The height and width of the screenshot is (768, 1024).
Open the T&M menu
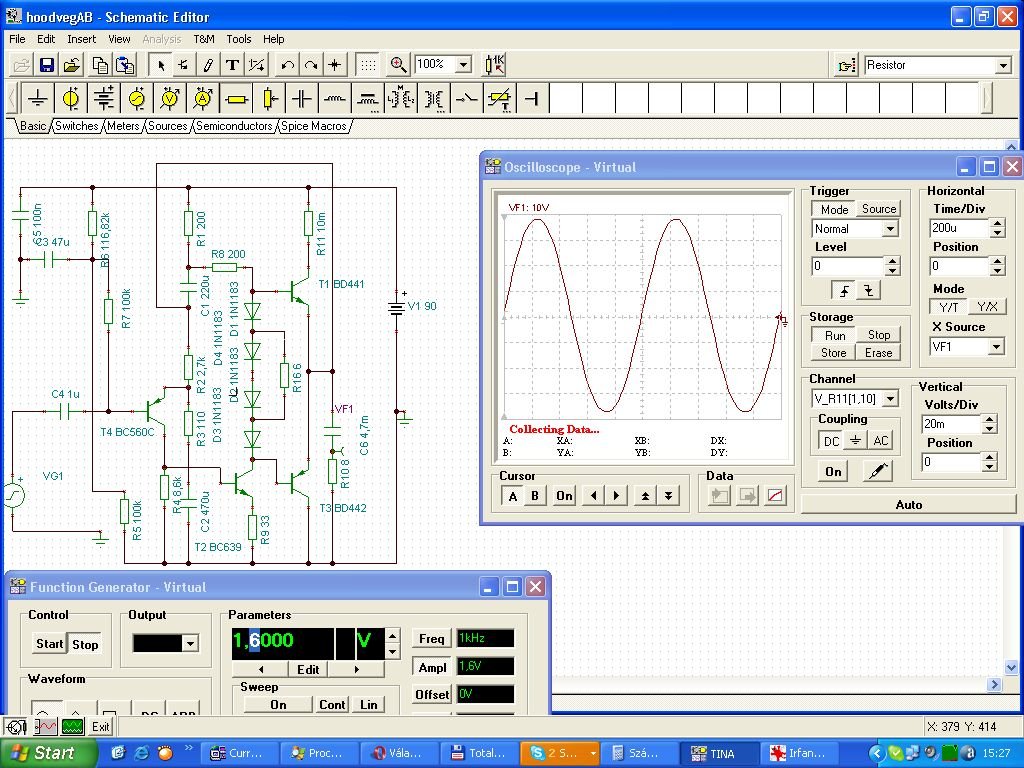tap(204, 39)
